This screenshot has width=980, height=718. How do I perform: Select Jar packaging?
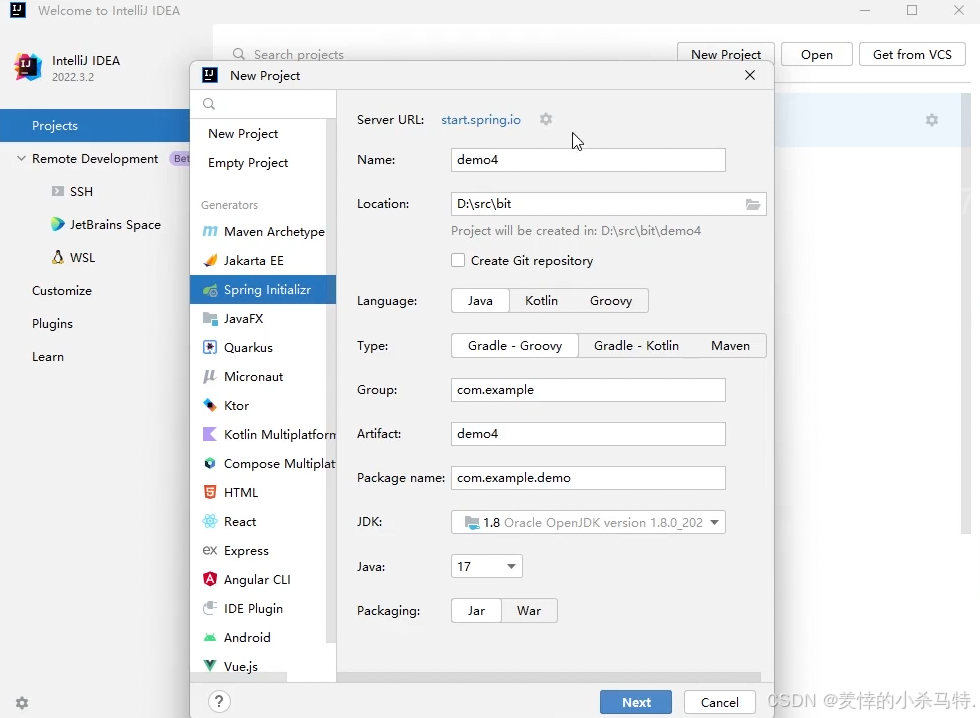pyautogui.click(x=476, y=611)
